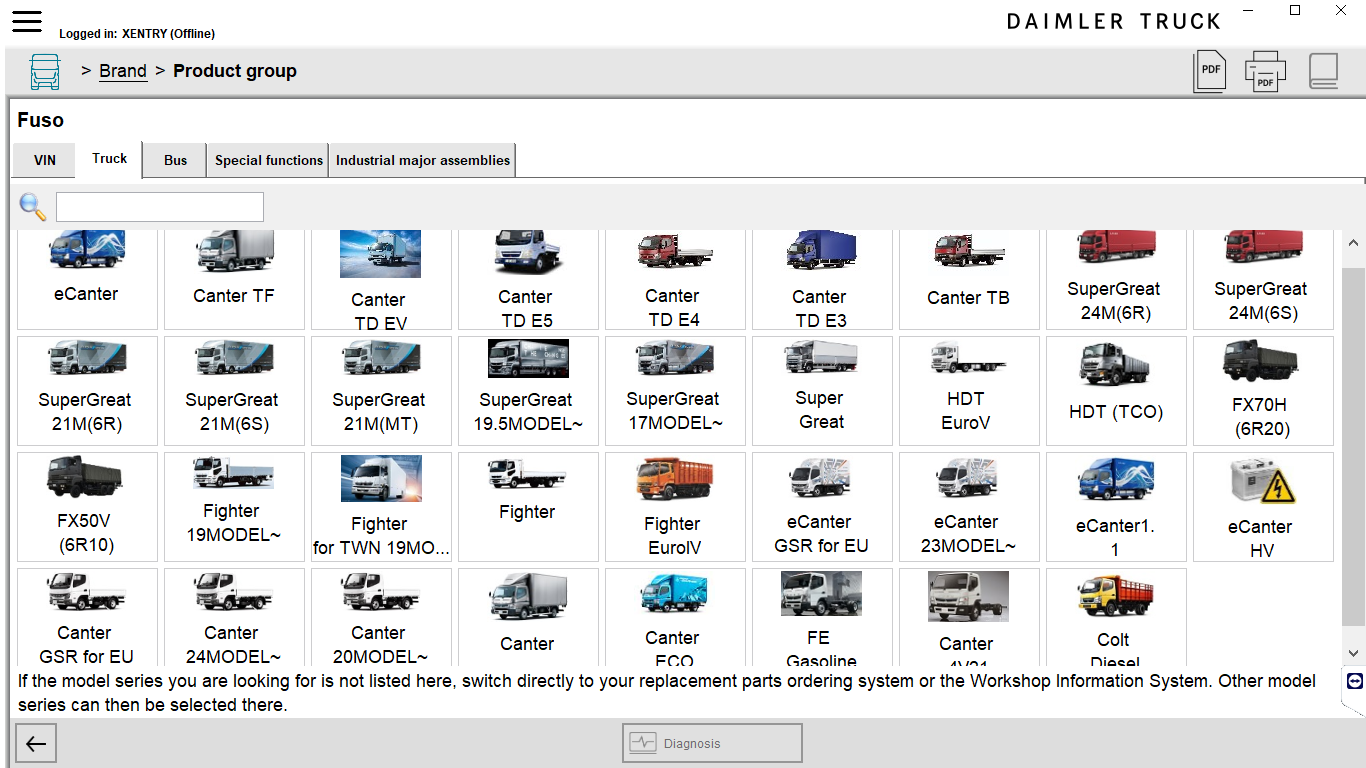Export page as PDF document icon
Screen dimensions: 1366x768
(1210, 71)
